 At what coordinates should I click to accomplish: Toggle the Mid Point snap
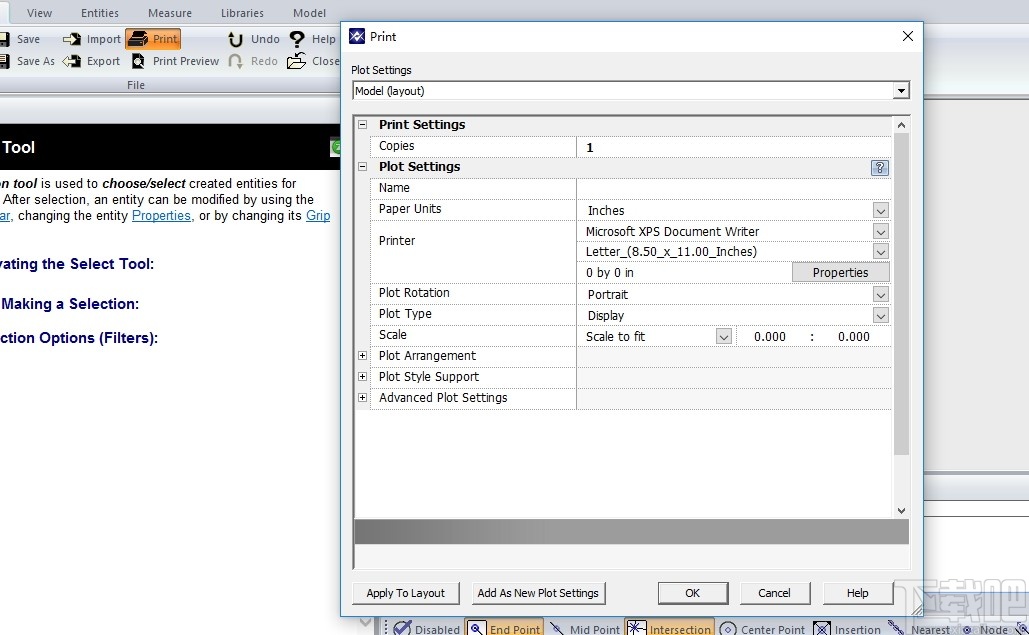click(584, 628)
